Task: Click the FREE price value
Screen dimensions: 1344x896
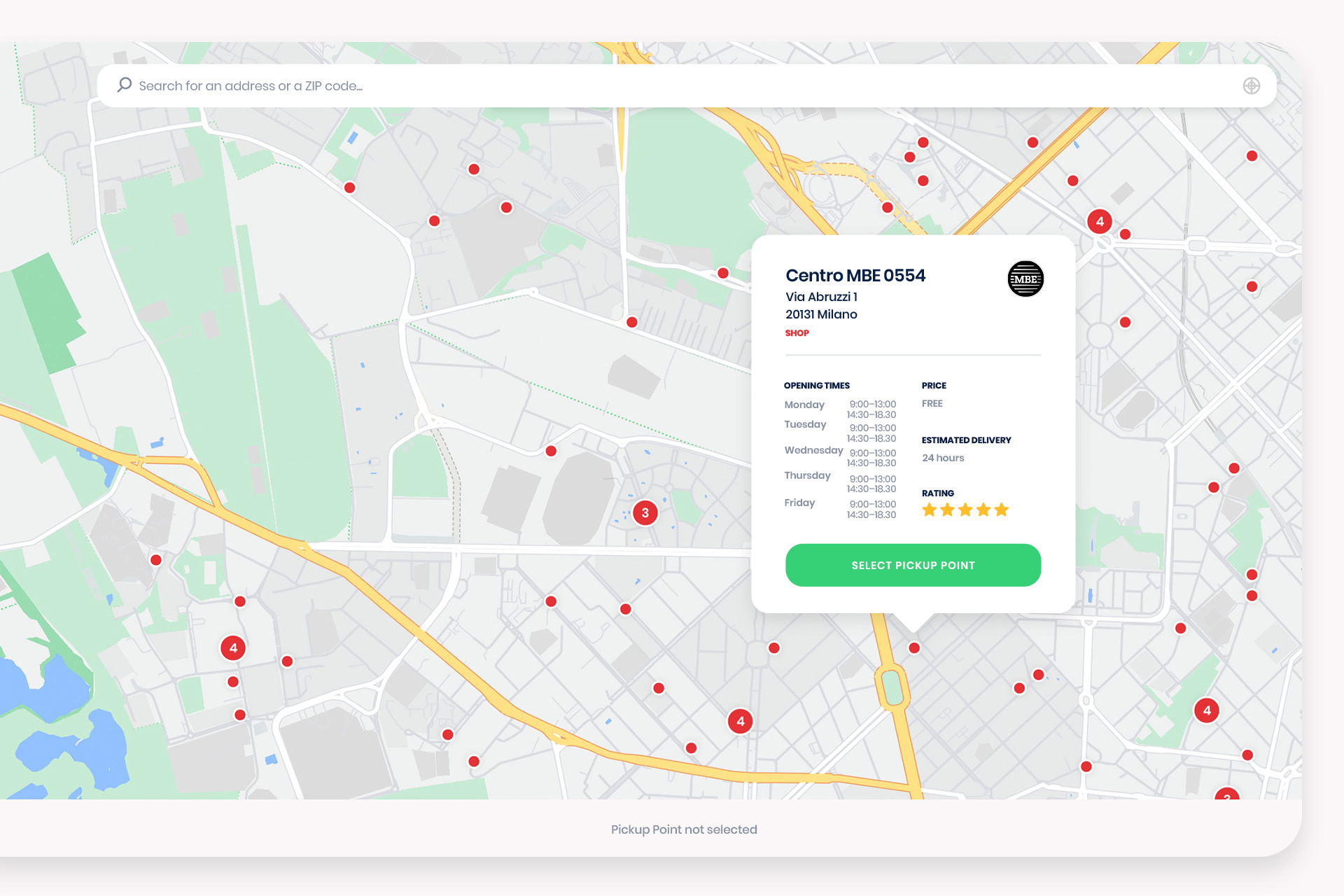Action: [932, 404]
